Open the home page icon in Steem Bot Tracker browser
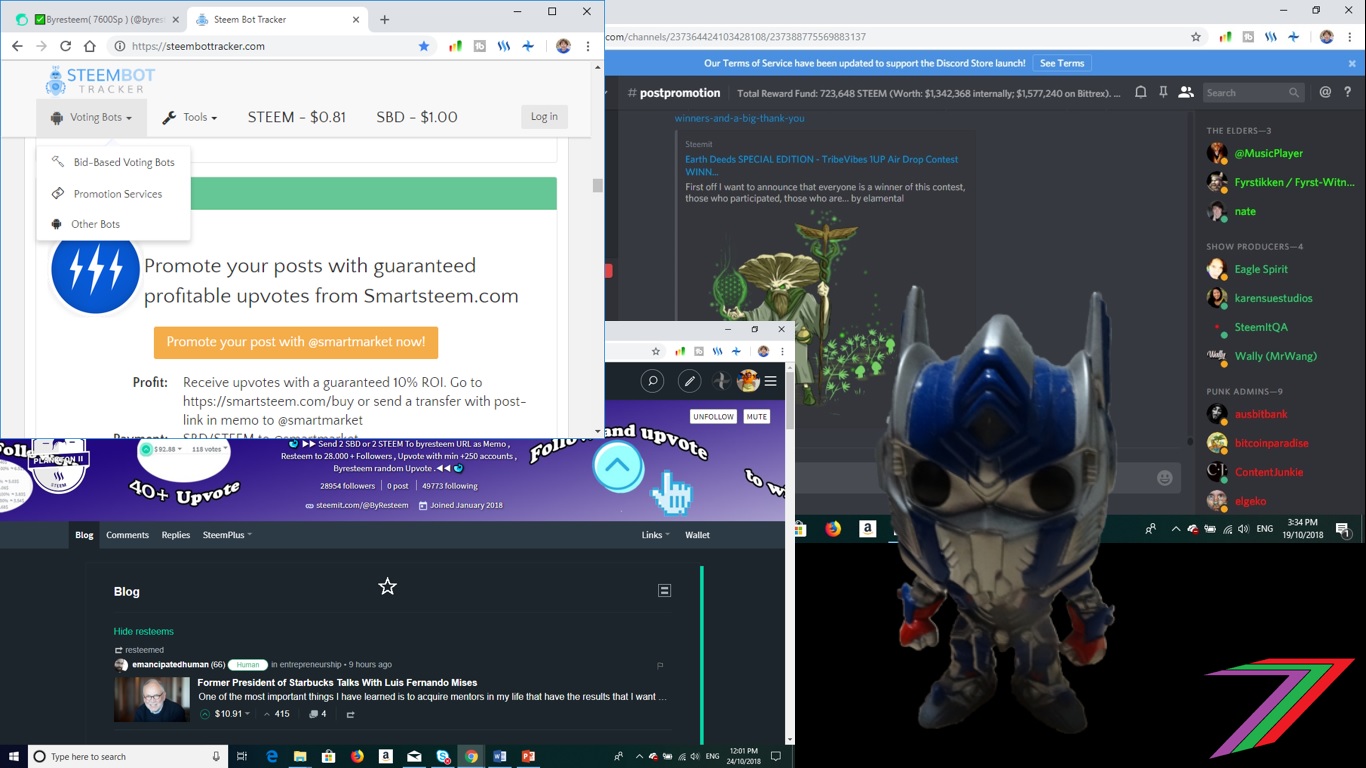Viewport: 1366px width, 768px height. (x=89, y=46)
